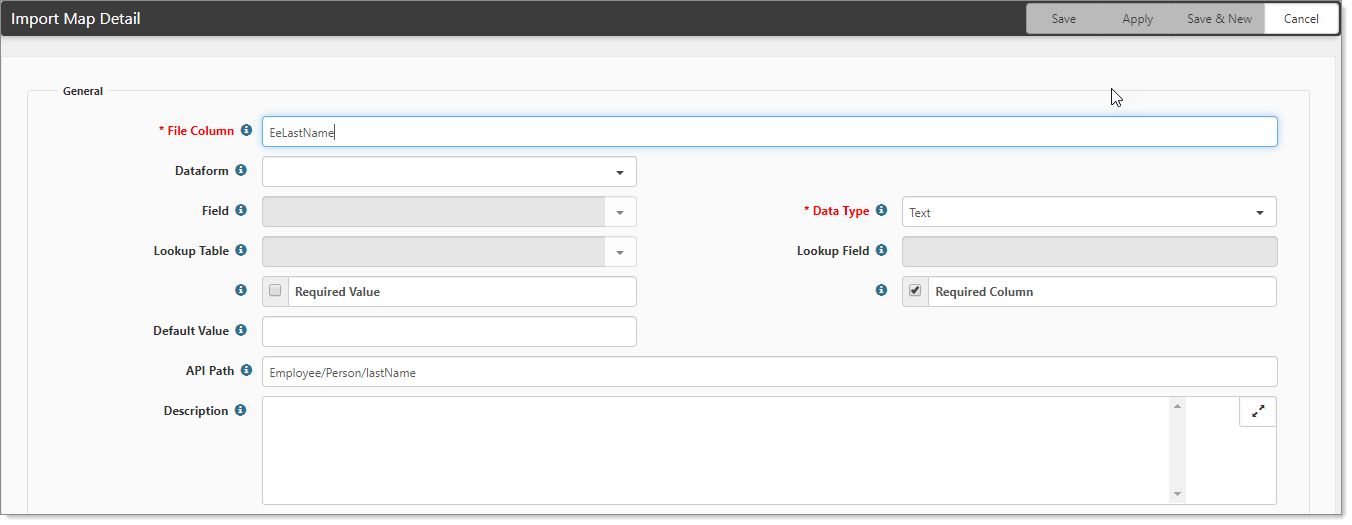Screen dimensions: 1352x525
Task: Open the Dataform dropdown
Action: [x=449, y=172]
